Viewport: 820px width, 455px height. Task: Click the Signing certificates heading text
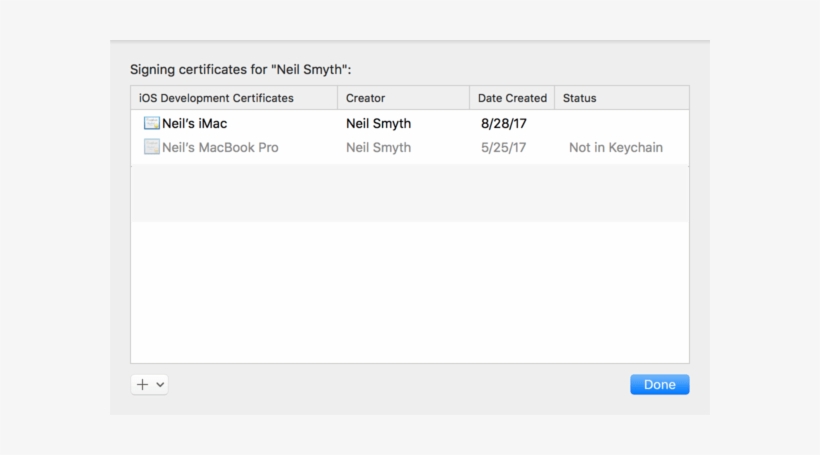click(240, 70)
